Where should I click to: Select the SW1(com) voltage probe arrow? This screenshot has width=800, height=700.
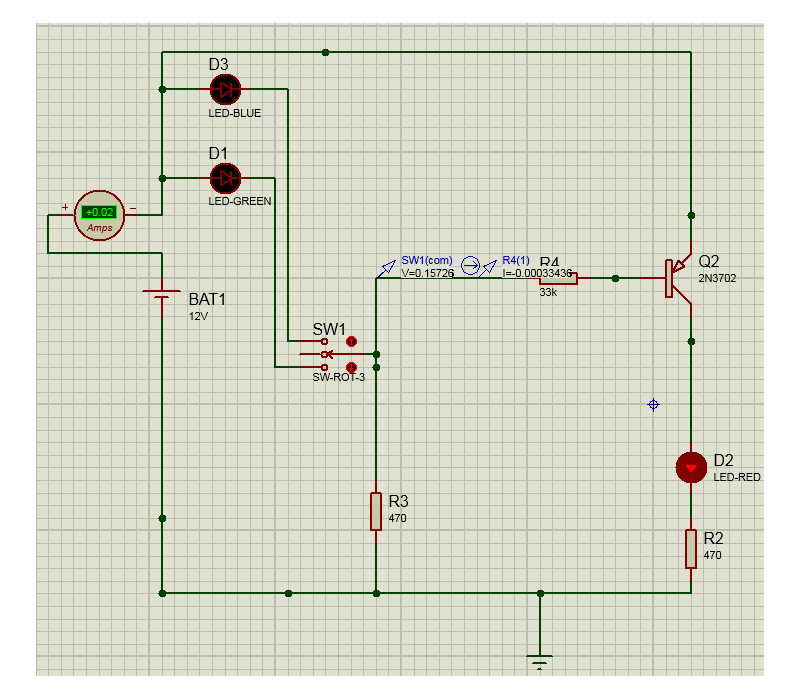coord(388,267)
